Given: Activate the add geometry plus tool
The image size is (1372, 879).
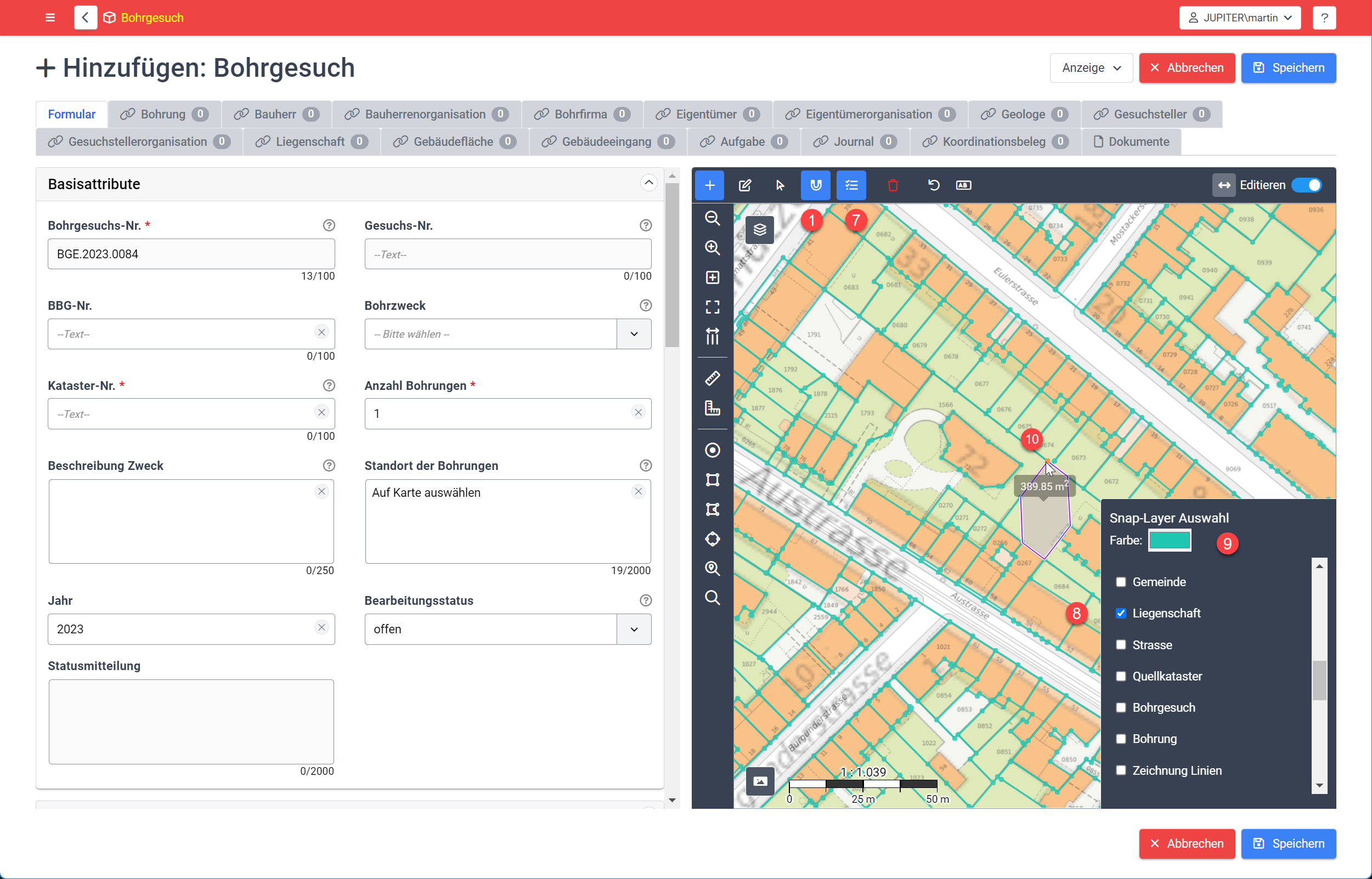Looking at the screenshot, I should point(709,185).
